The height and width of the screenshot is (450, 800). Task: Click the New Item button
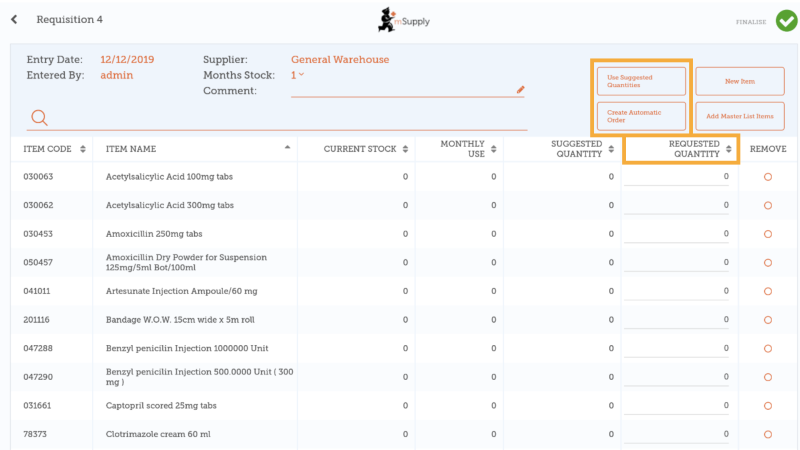pyautogui.click(x=740, y=81)
